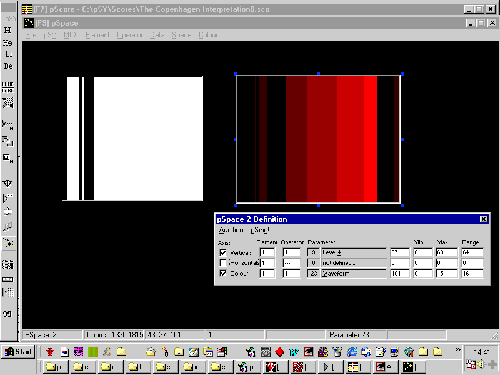Image resolution: width=500 pixels, height=375 pixels.
Task: Expand hidden quick launch icons with the chevron
Action: pyautogui.click(x=458, y=350)
